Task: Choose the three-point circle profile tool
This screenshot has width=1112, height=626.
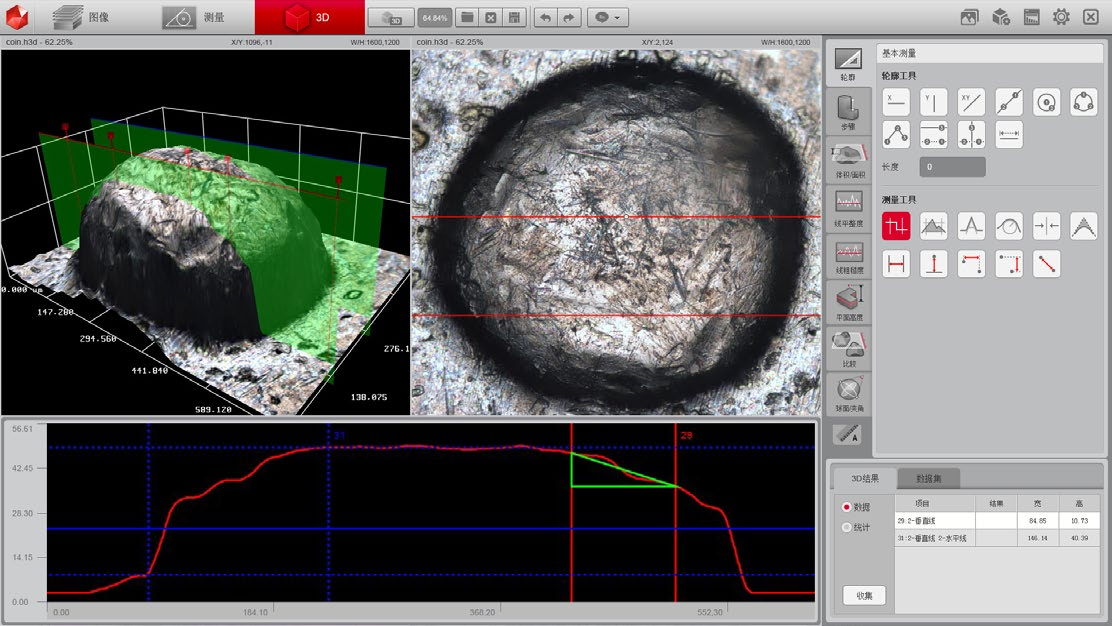Action: tap(1084, 102)
